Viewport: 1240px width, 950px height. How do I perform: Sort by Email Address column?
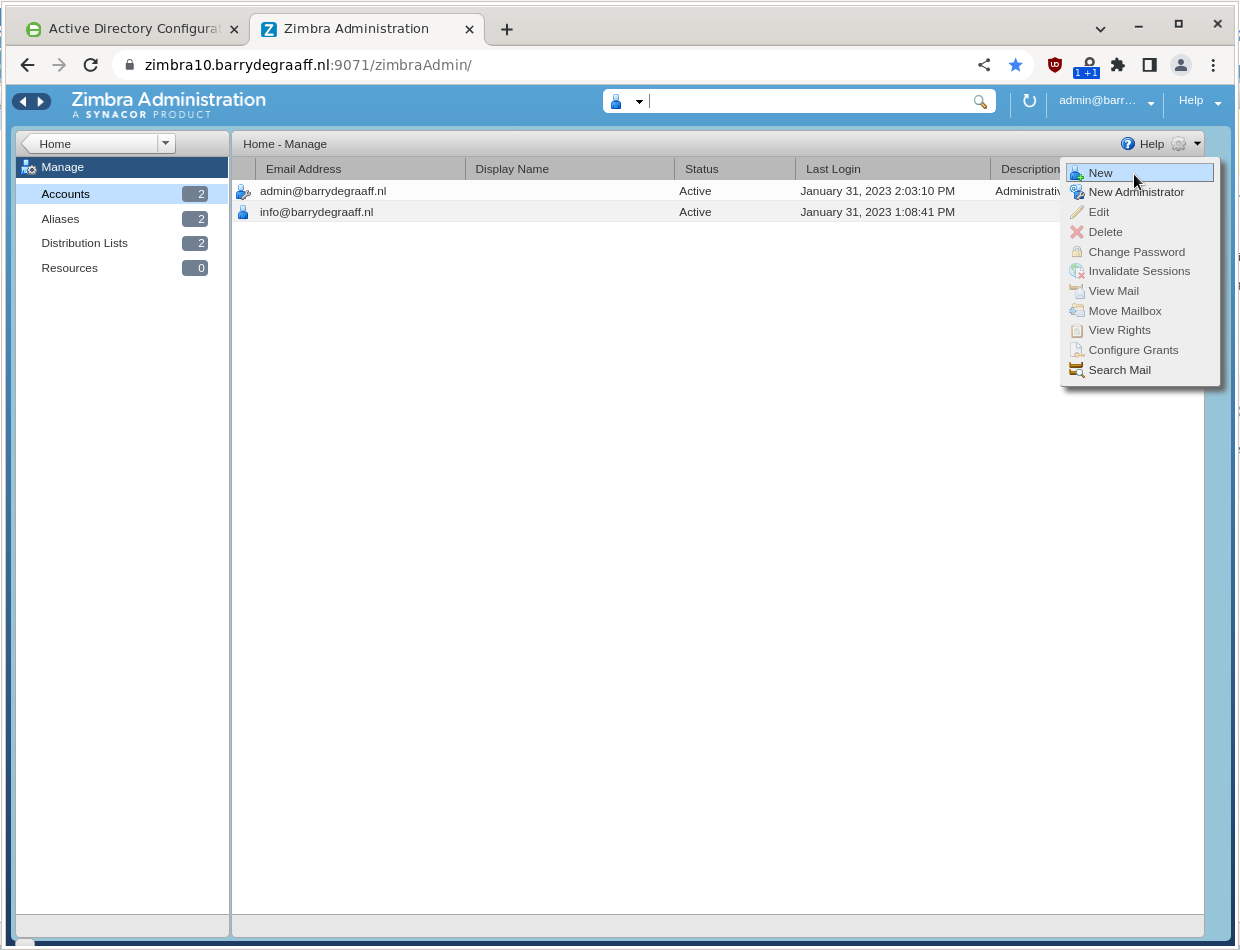pyautogui.click(x=360, y=169)
